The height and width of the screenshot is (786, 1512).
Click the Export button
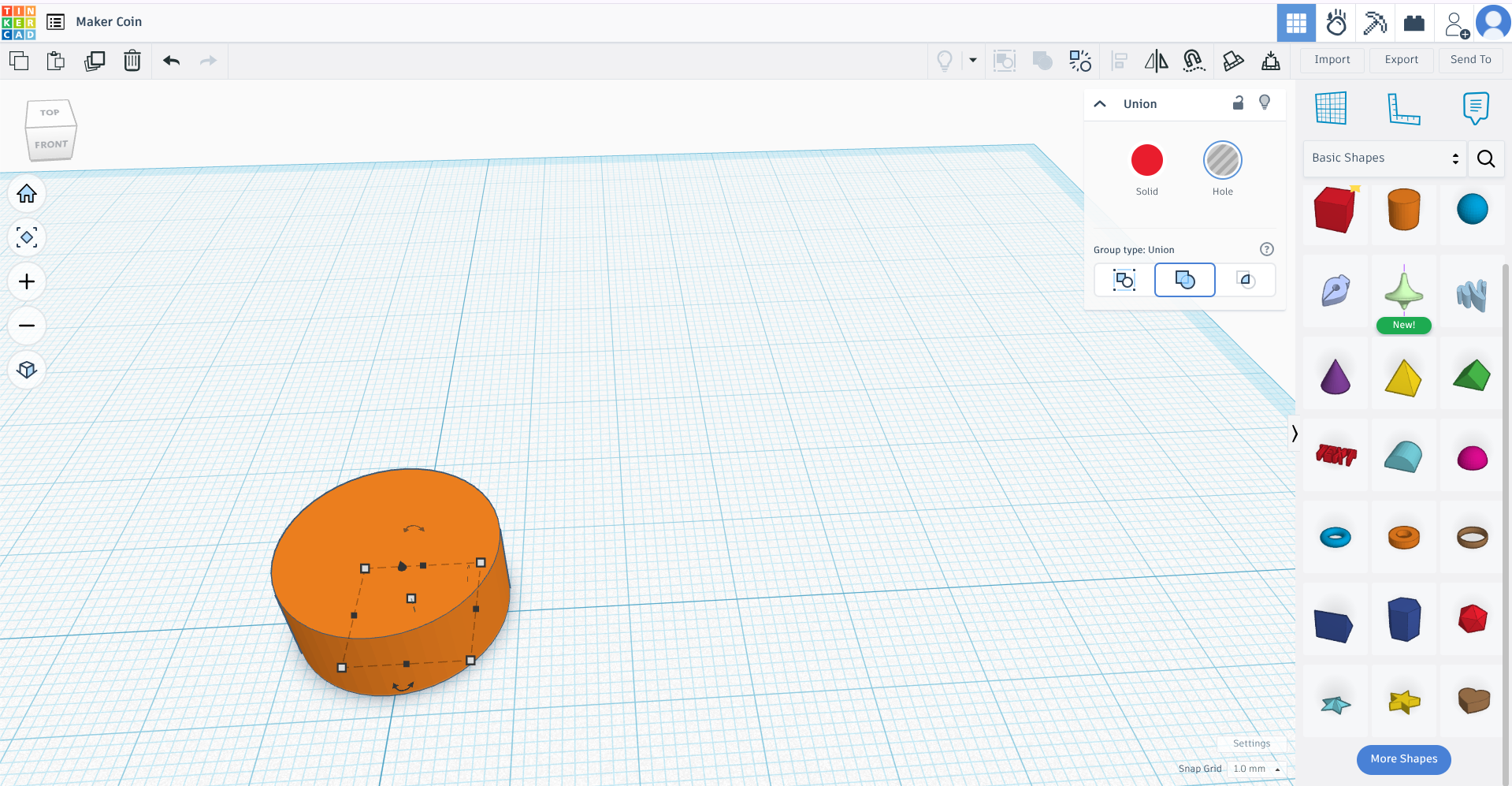pyautogui.click(x=1402, y=60)
